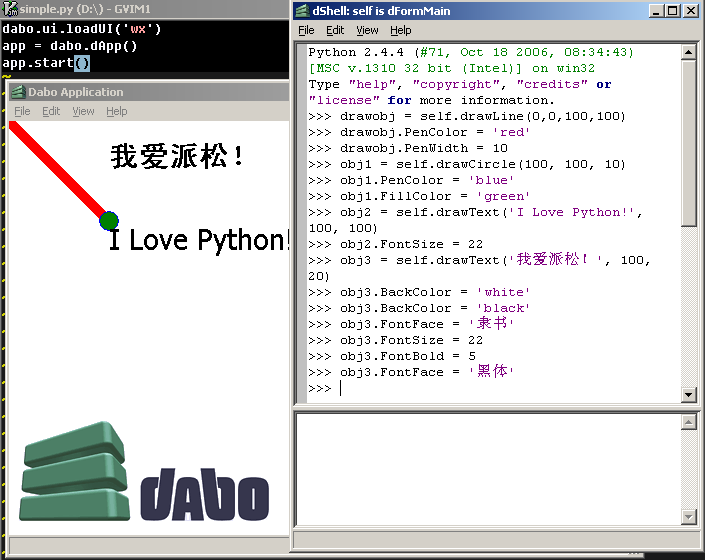
Task: Click the gVim icon in the title bar
Action: [8, 8]
